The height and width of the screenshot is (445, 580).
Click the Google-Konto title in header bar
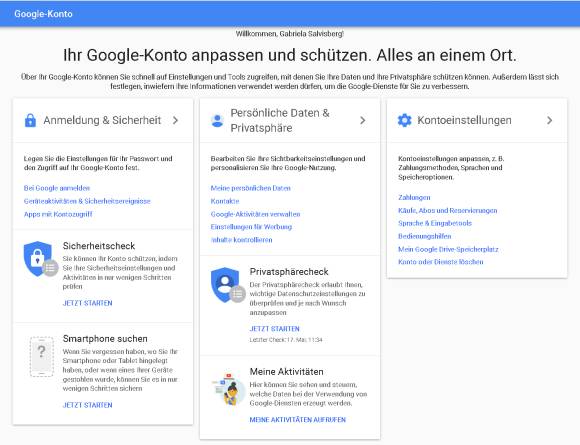[x=43, y=14]
